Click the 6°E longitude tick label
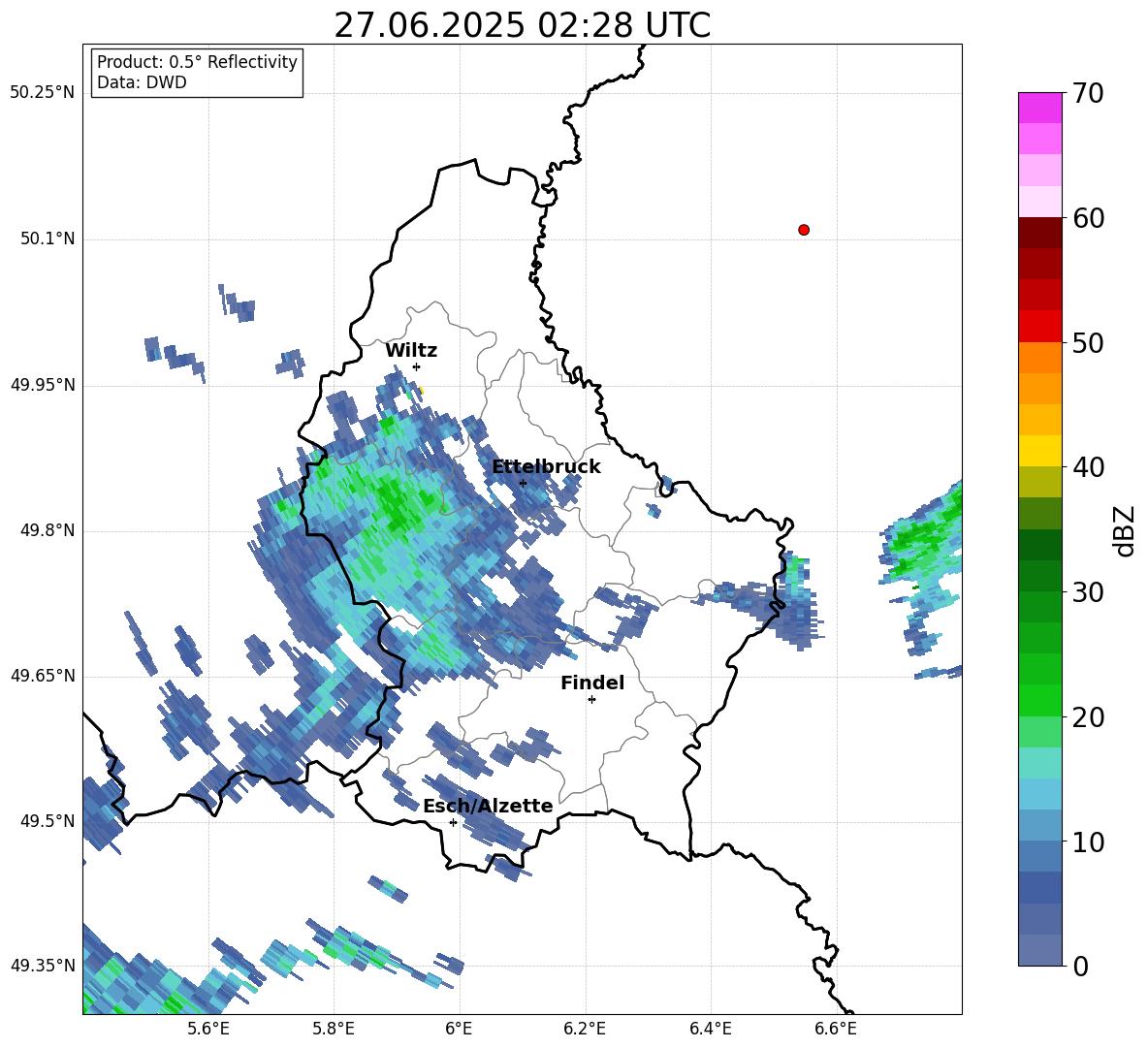The image size is (1148, 1048). point(459,1029)
